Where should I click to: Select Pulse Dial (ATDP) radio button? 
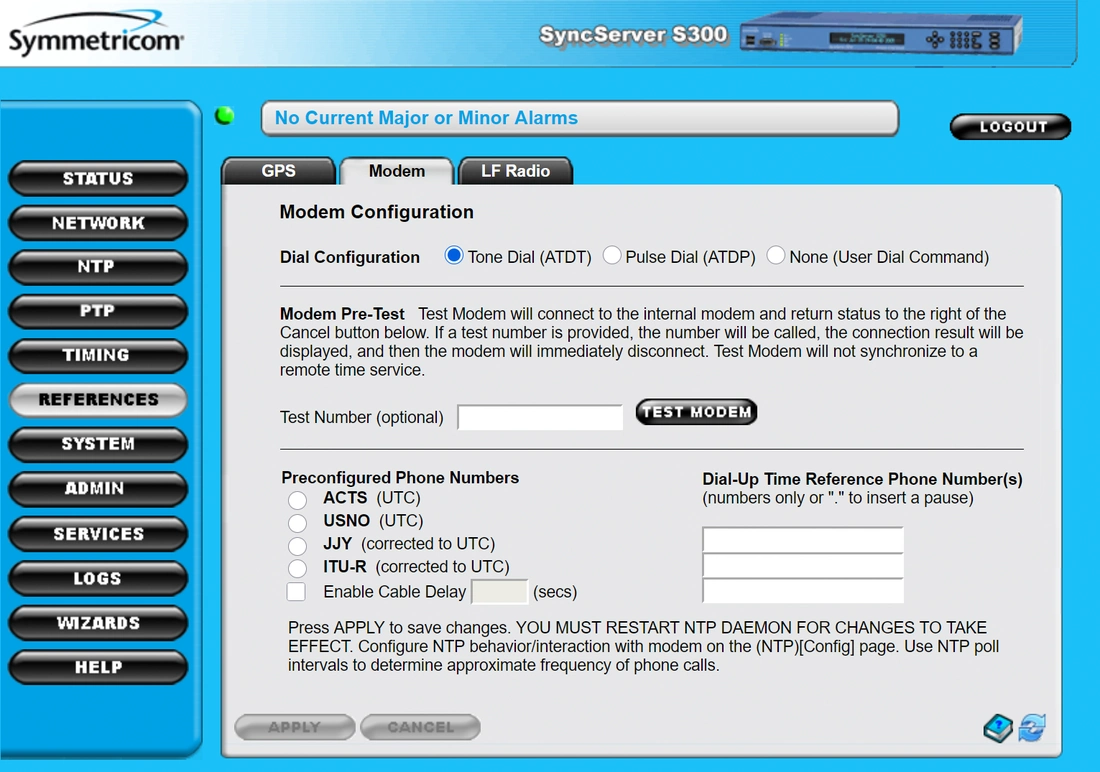(x=612, y=255)
